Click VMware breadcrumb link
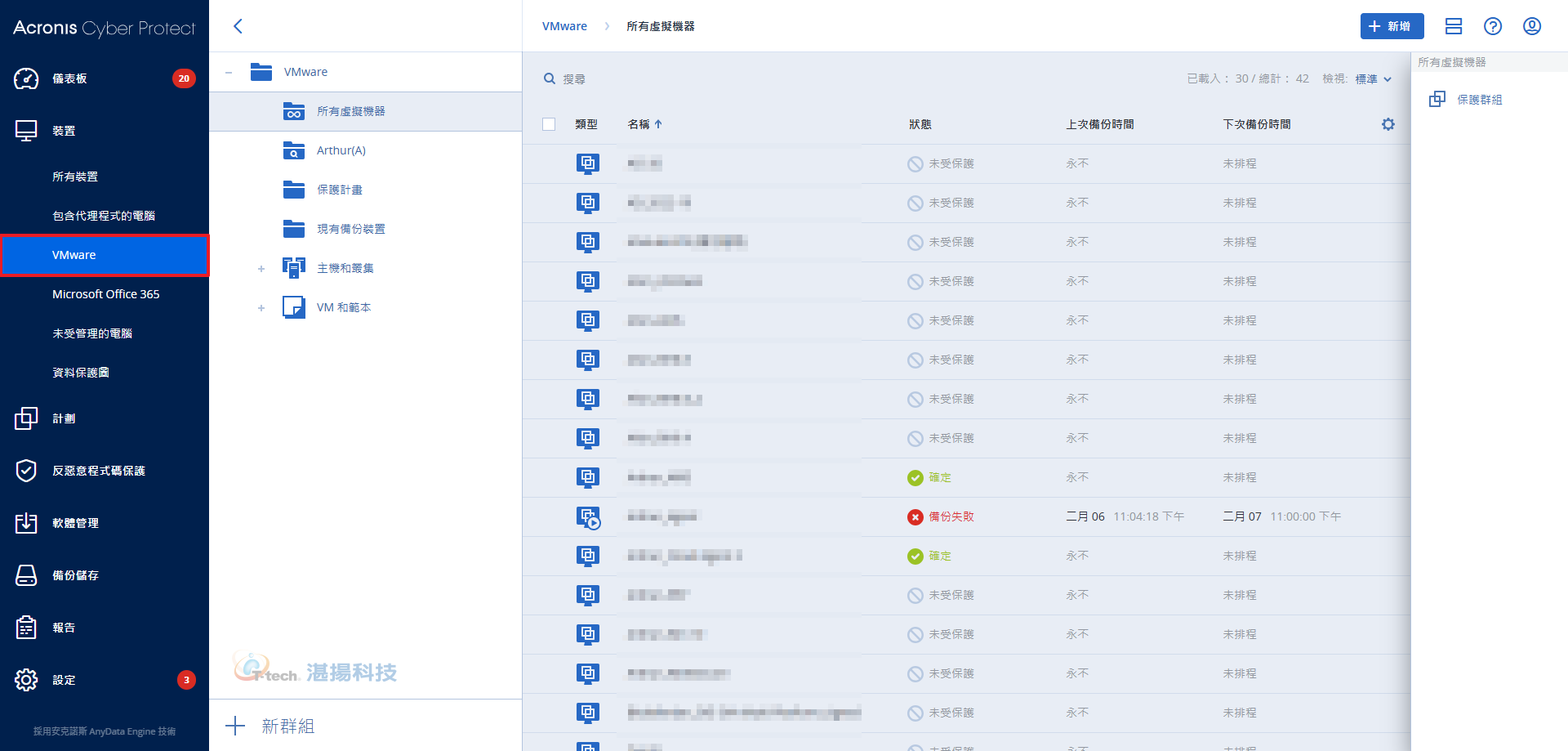 point(564,26)
